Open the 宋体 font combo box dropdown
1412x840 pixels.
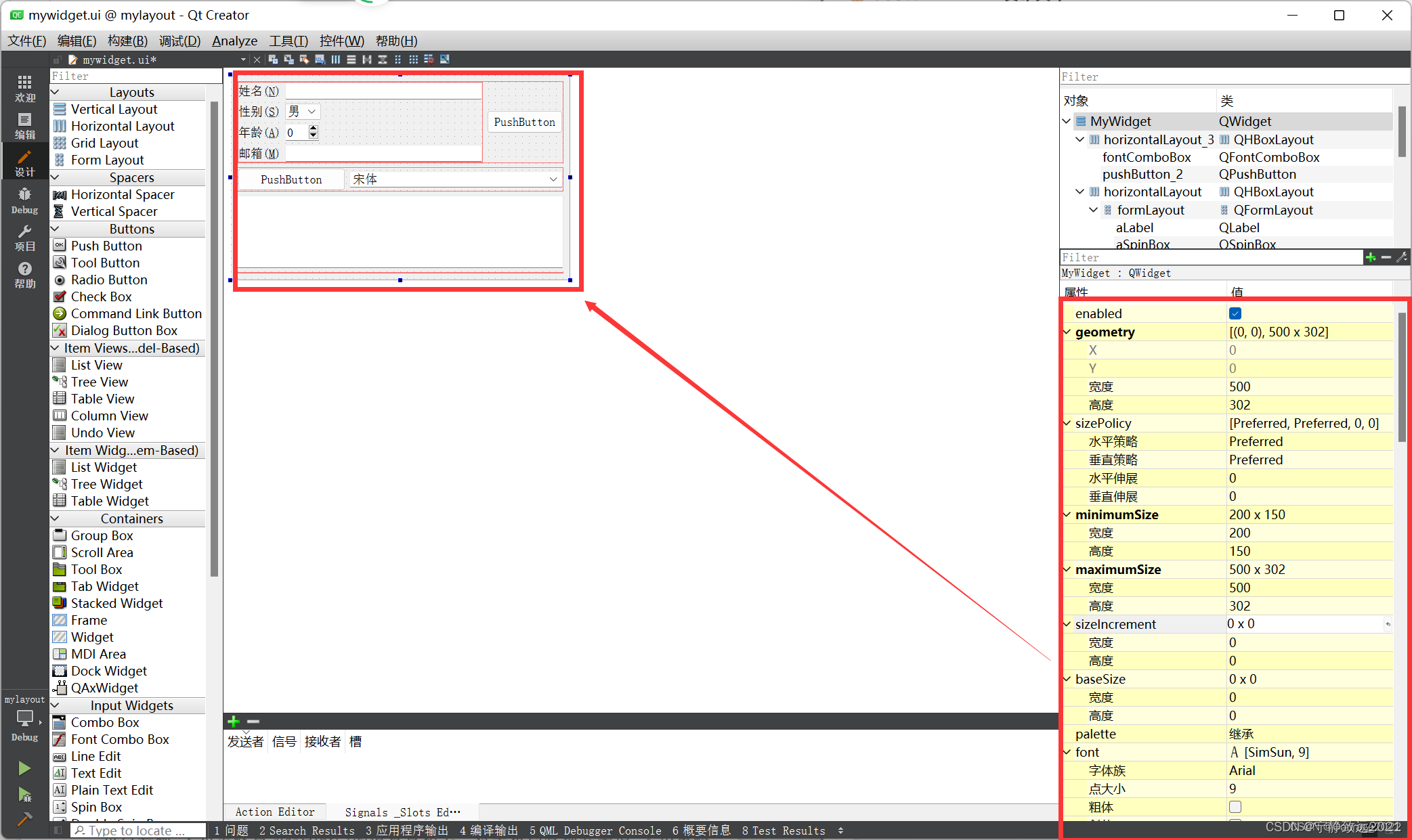point(553,179)
